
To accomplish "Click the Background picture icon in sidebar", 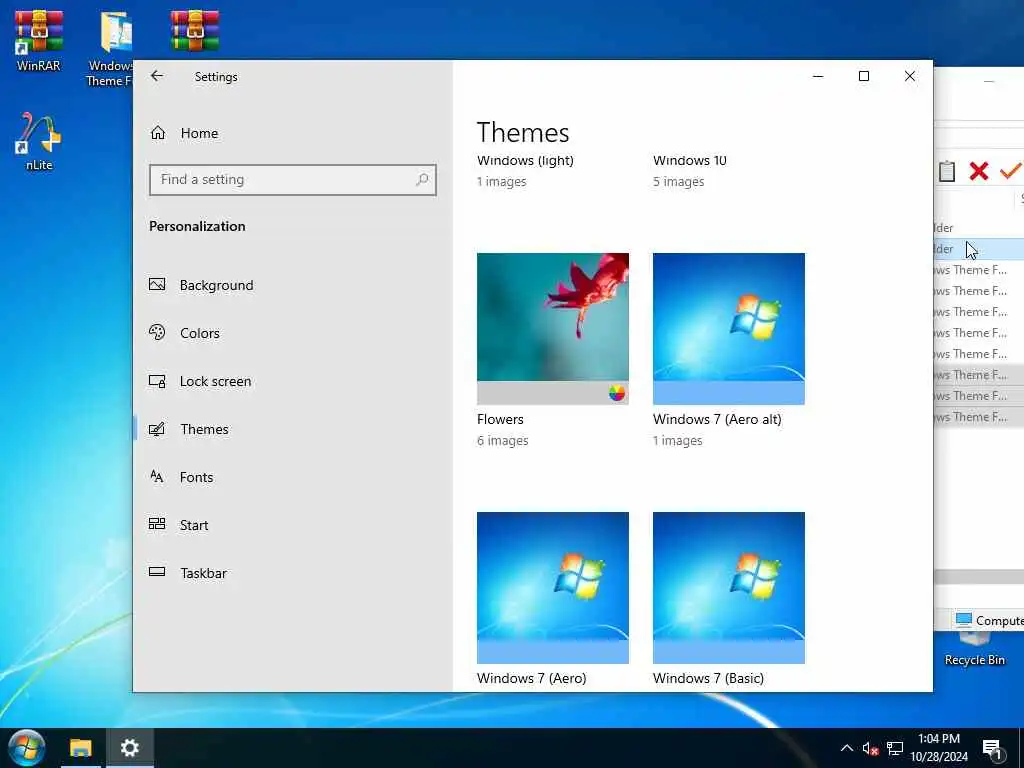I will (157, 284).
